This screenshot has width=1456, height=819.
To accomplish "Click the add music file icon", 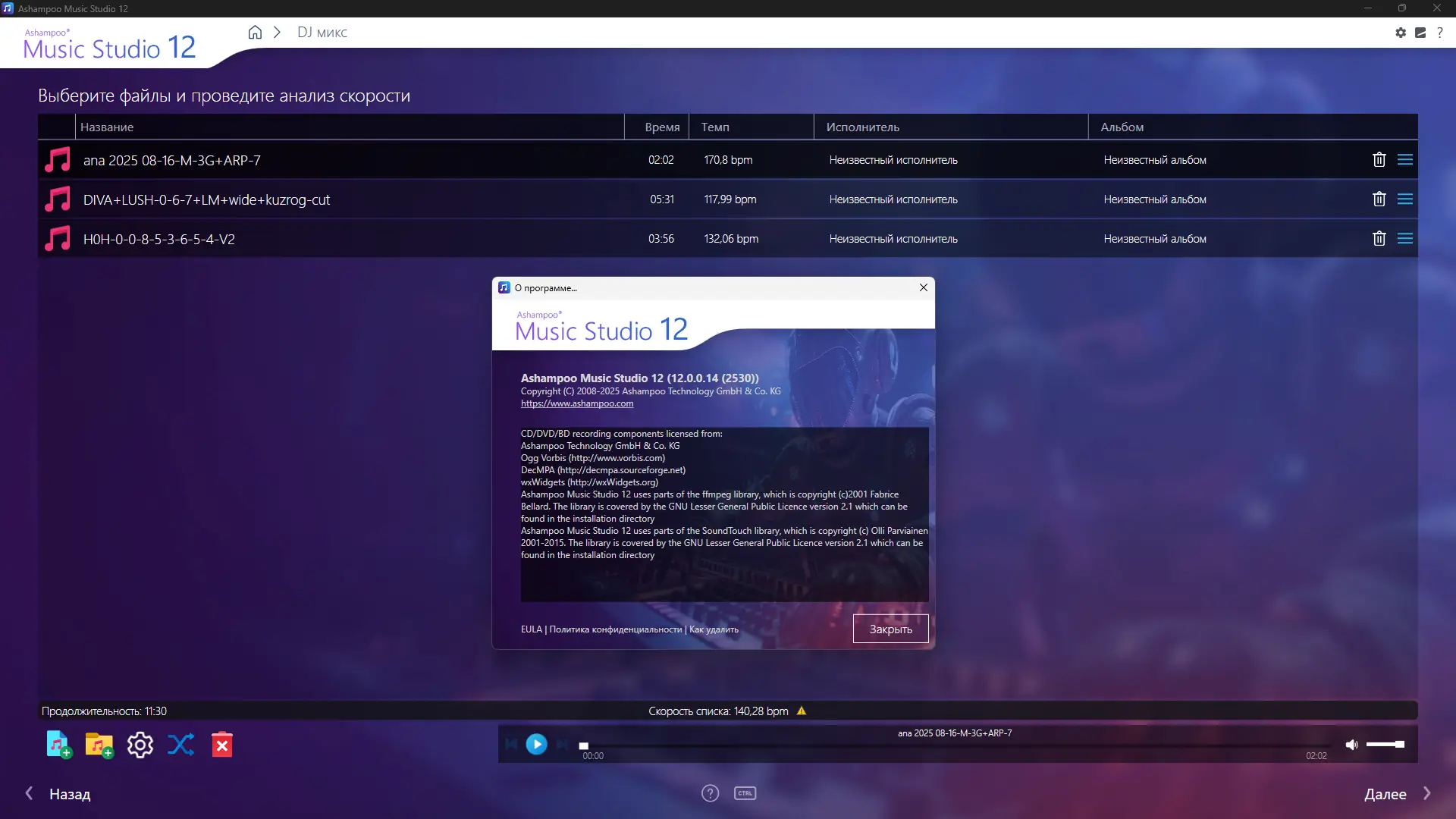I will 58,745.
